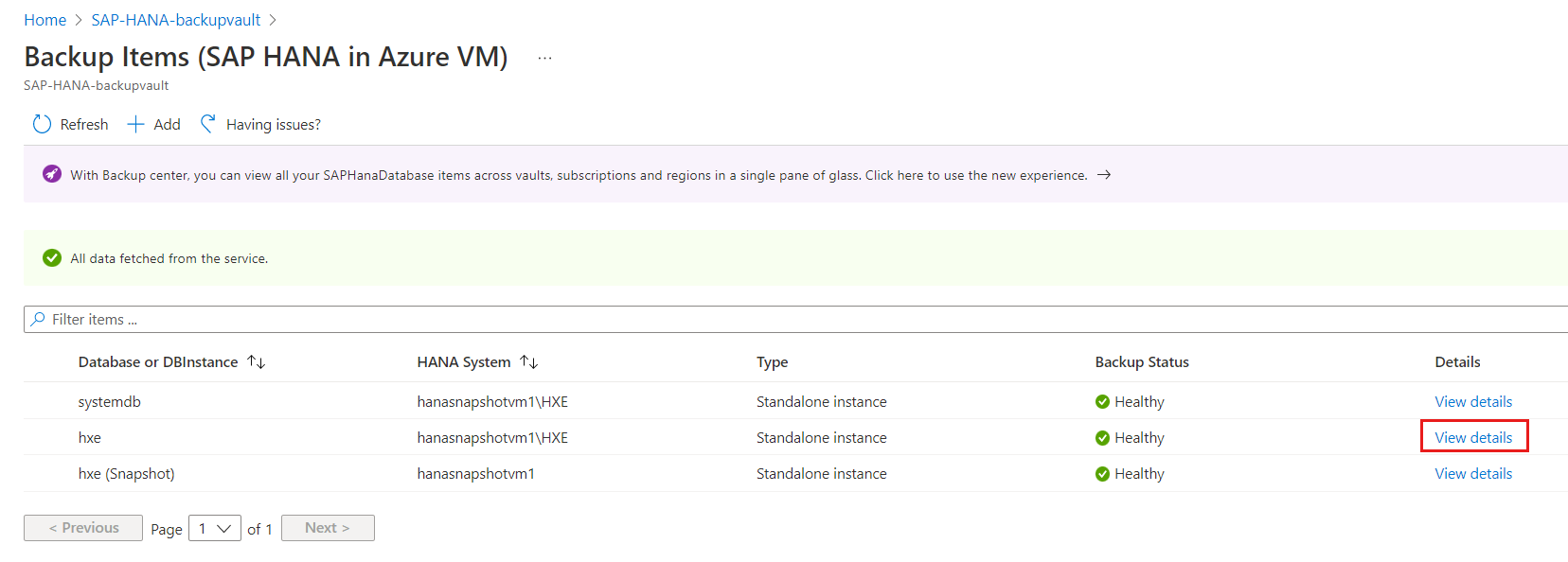Click the Refresh icon

42,124
